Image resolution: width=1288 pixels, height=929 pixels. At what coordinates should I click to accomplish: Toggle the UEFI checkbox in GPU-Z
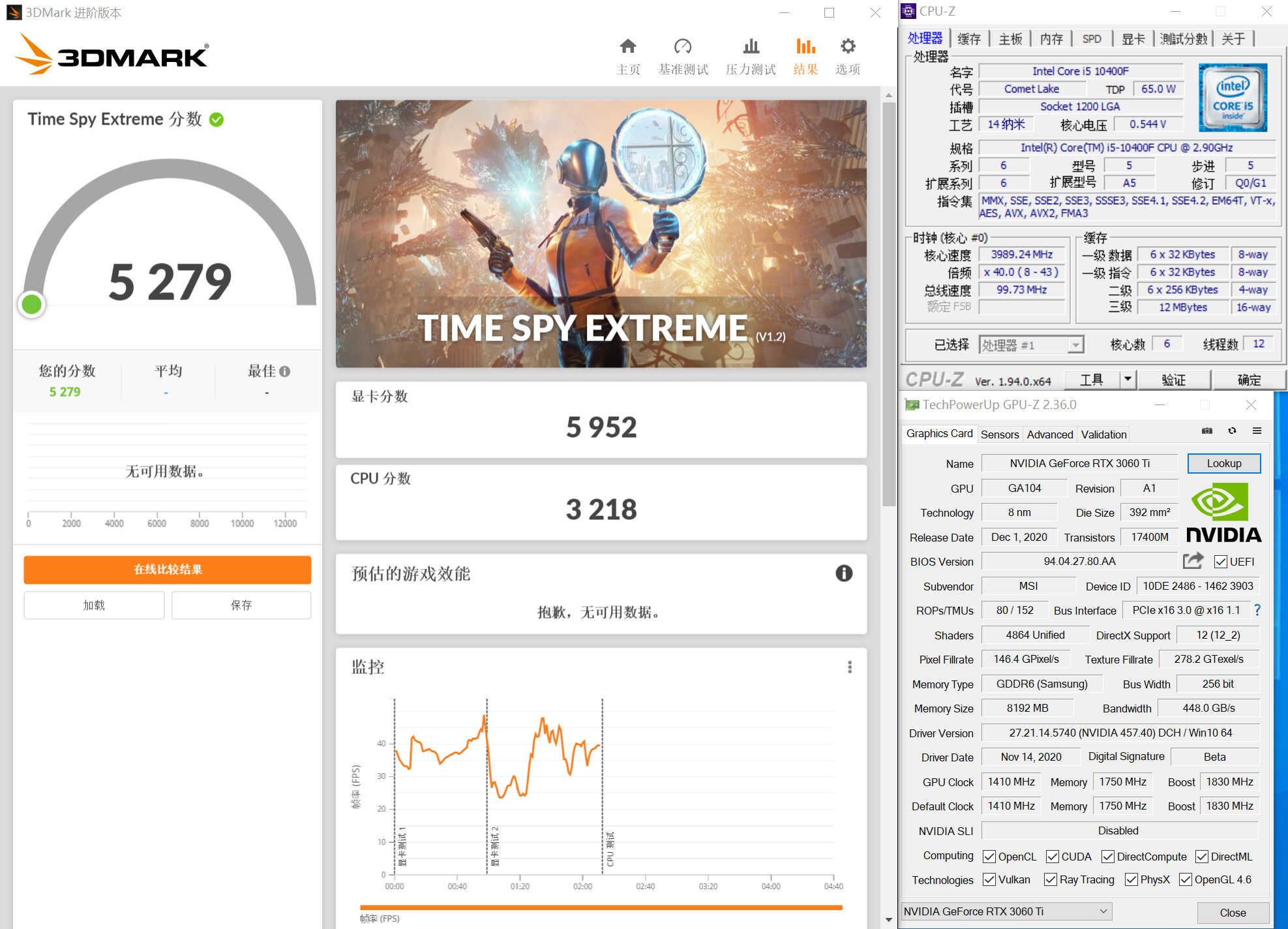coord(1221,562)
